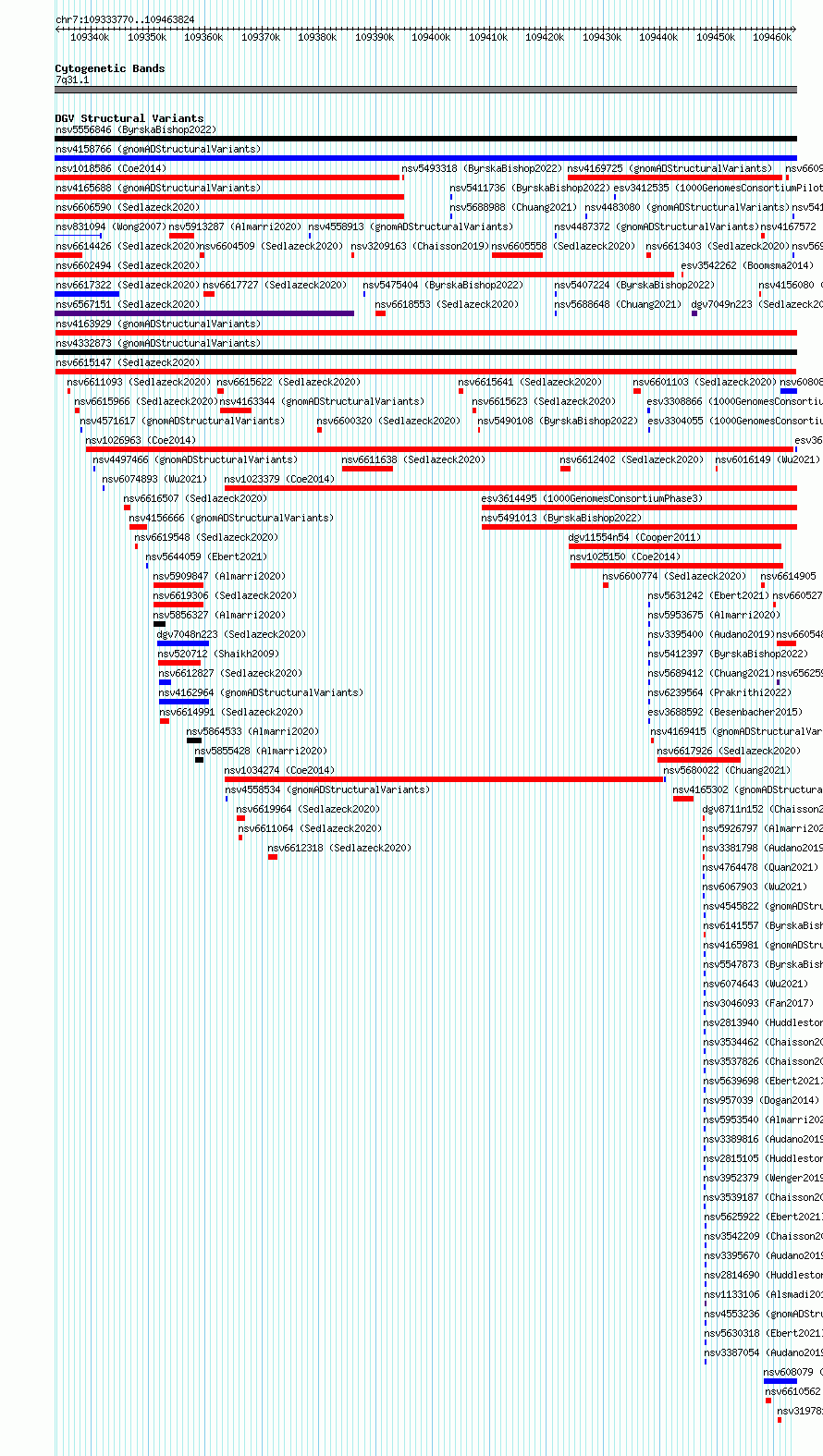
Task: Click the black bar under nsv5856327 label
Action: coord(159,624)
